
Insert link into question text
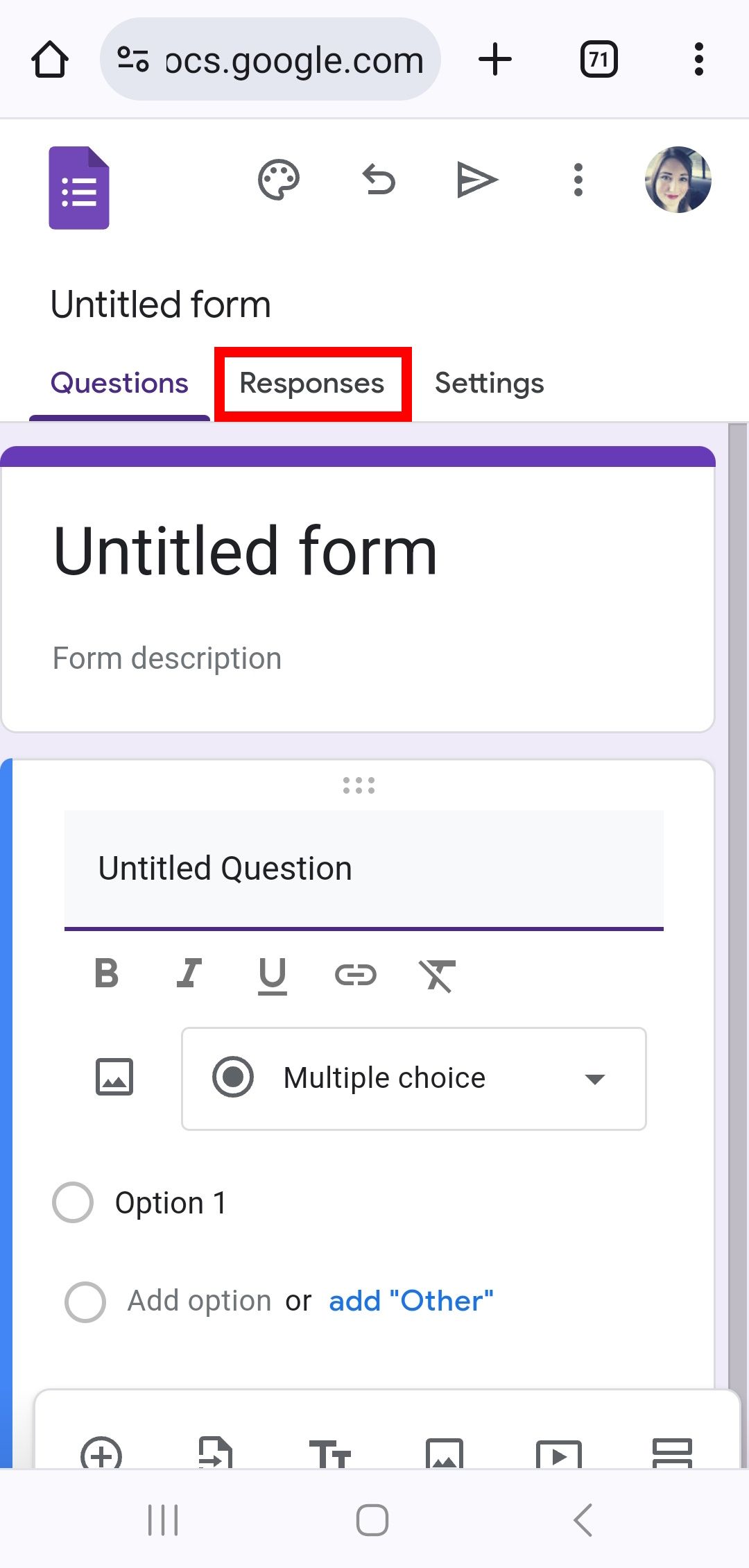coord(355,975)
